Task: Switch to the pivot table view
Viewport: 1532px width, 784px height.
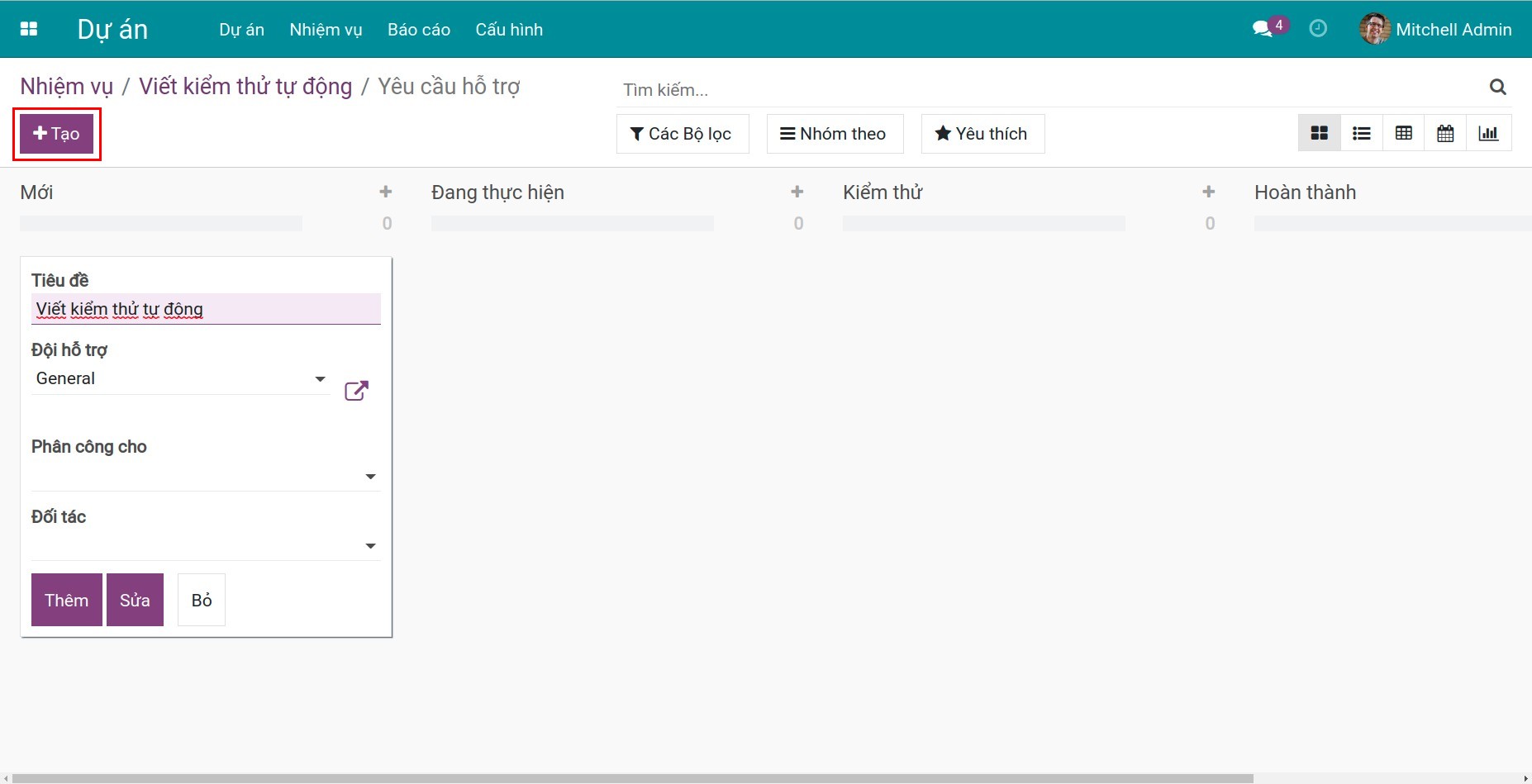Action: (x=1403, y=134)
